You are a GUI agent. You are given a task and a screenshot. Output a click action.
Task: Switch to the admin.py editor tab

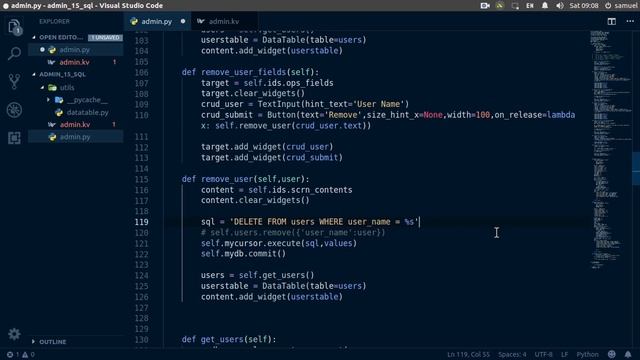point(157,21)
